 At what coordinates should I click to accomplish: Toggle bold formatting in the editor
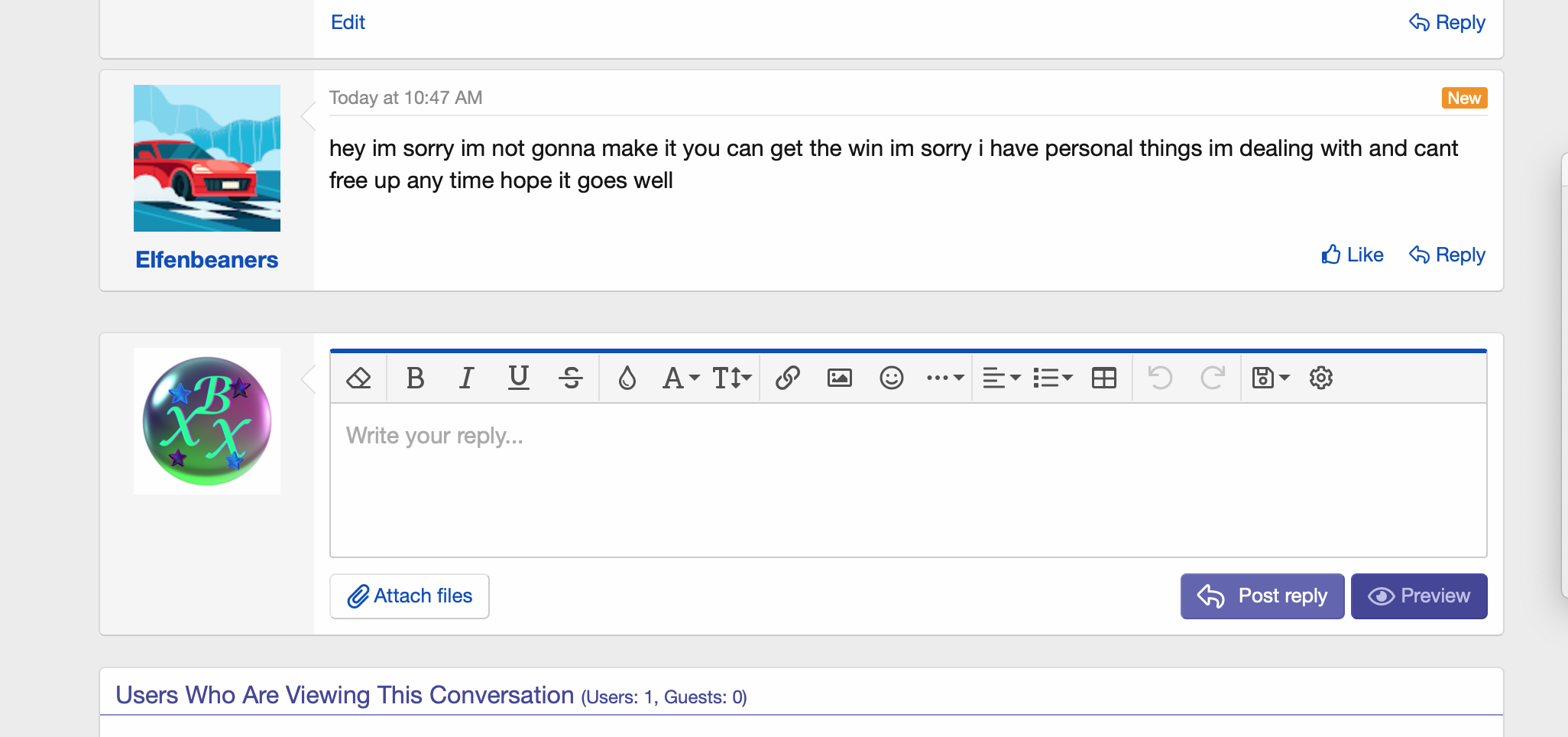click(x=415, y=378)
